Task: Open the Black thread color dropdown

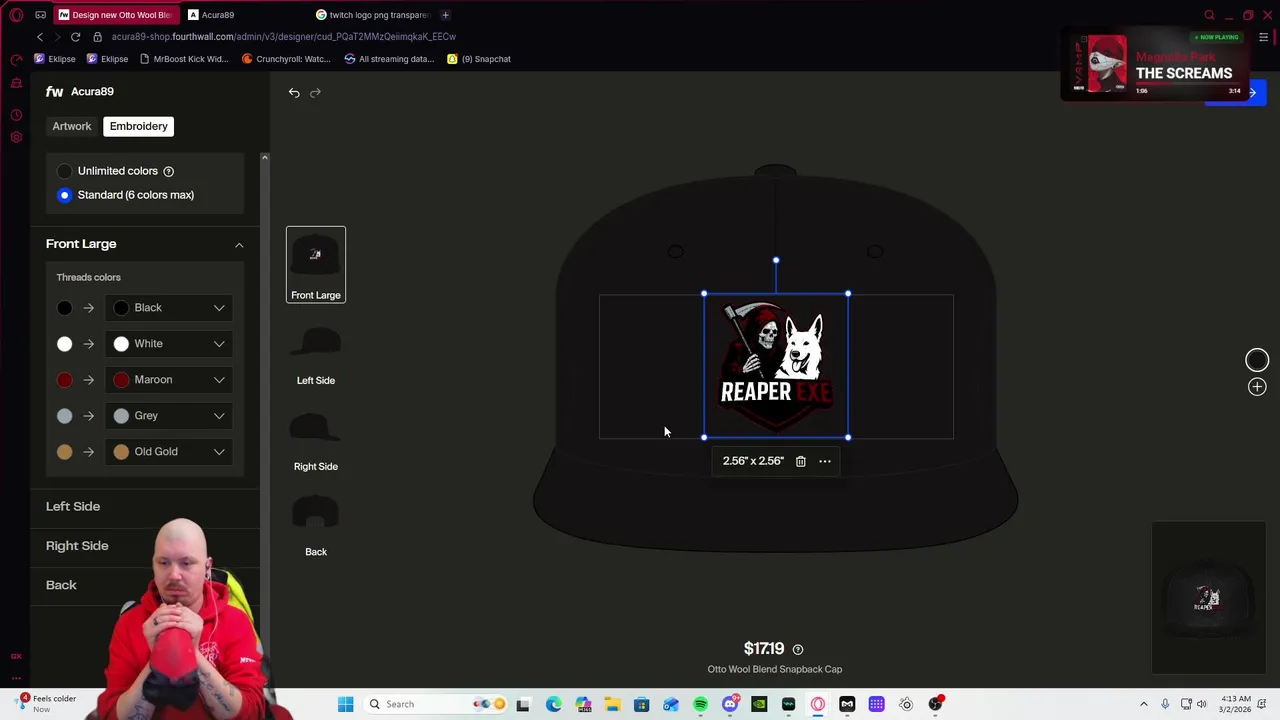Action: tap(169, 308)
